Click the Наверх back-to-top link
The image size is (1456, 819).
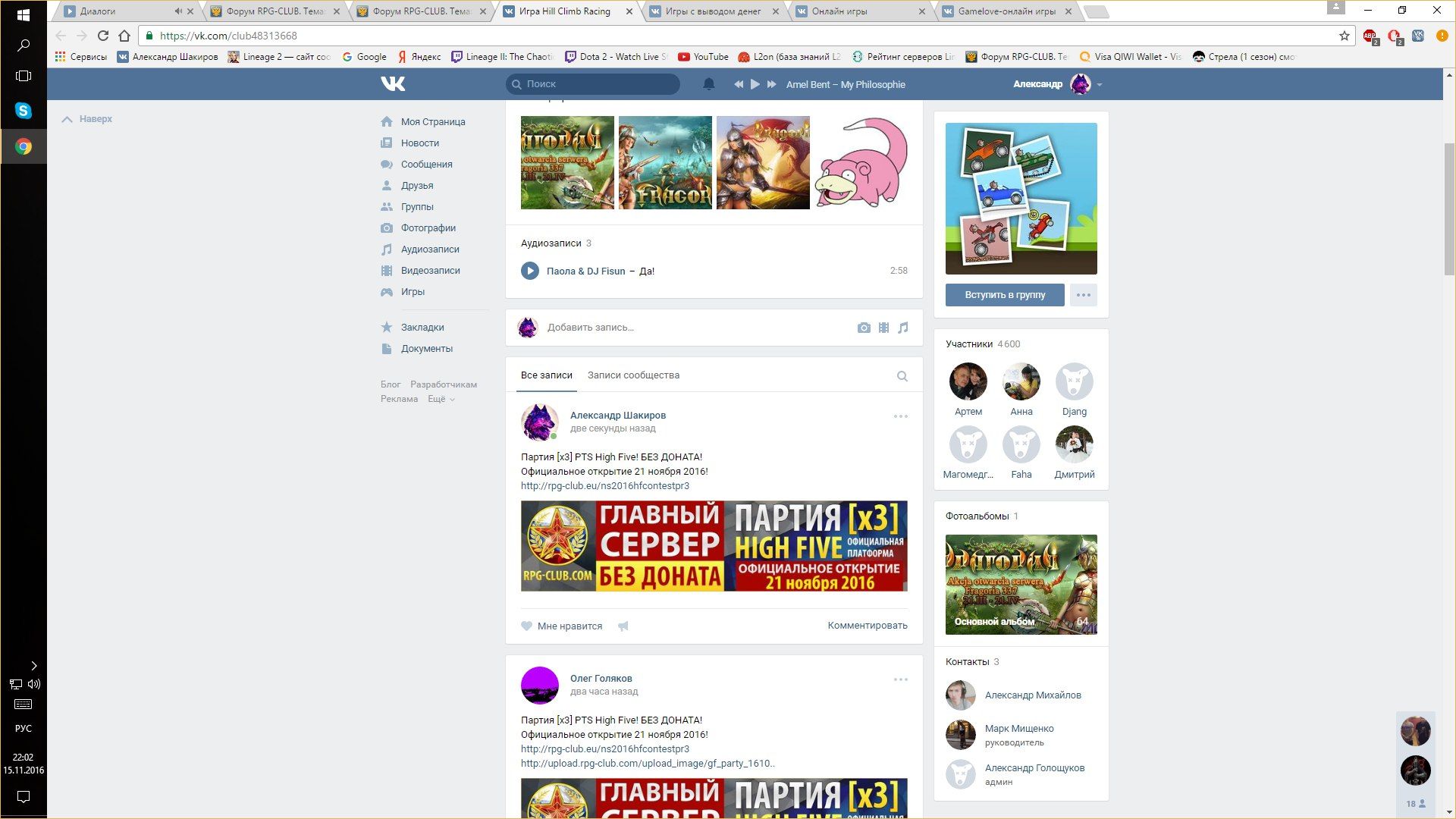86,119
